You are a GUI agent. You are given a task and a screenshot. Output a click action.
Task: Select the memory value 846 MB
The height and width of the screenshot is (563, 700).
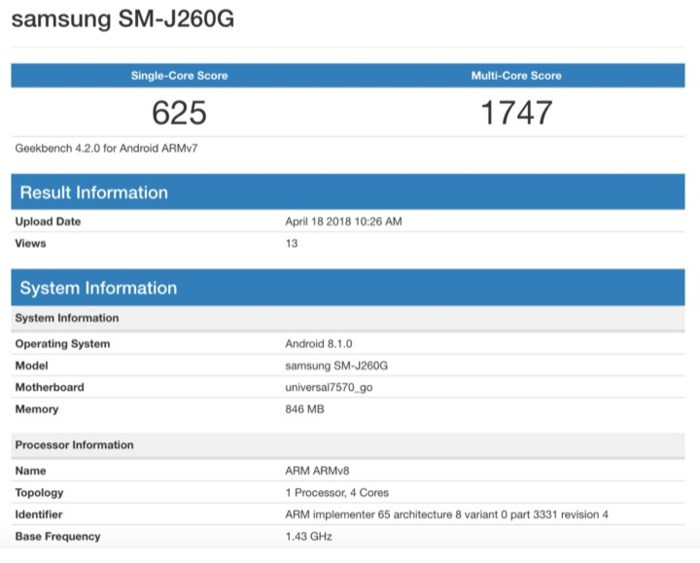pyautogui.click(x=305, y=409)
